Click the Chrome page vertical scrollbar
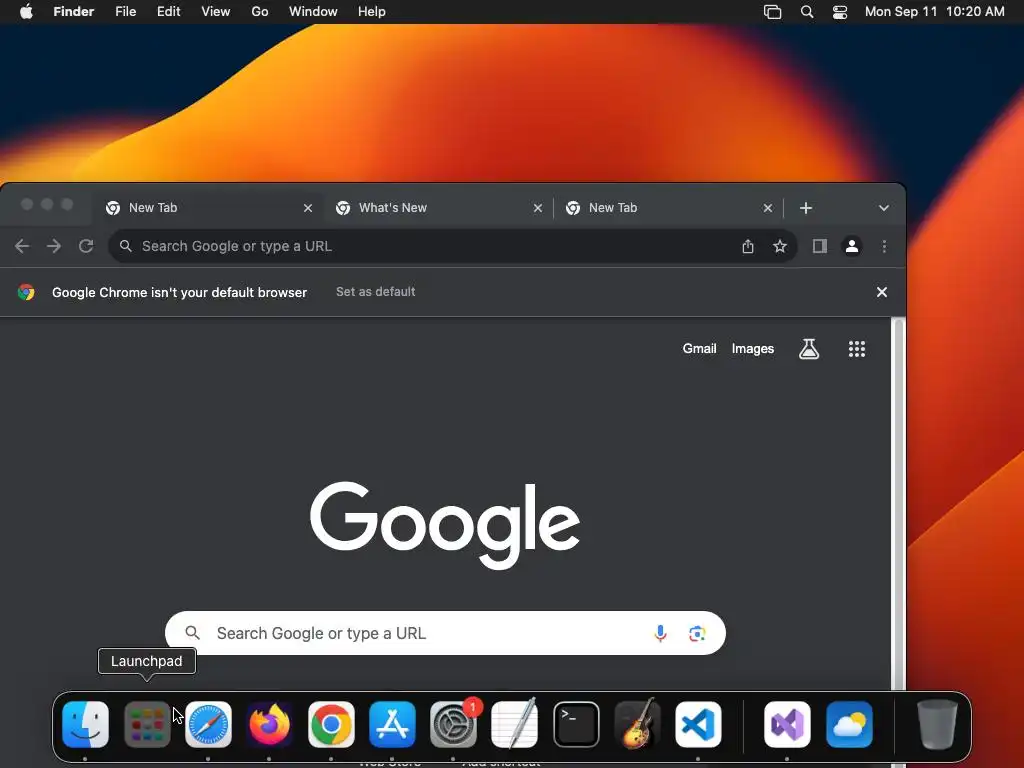1024x768 pixels. coord(899,503)
